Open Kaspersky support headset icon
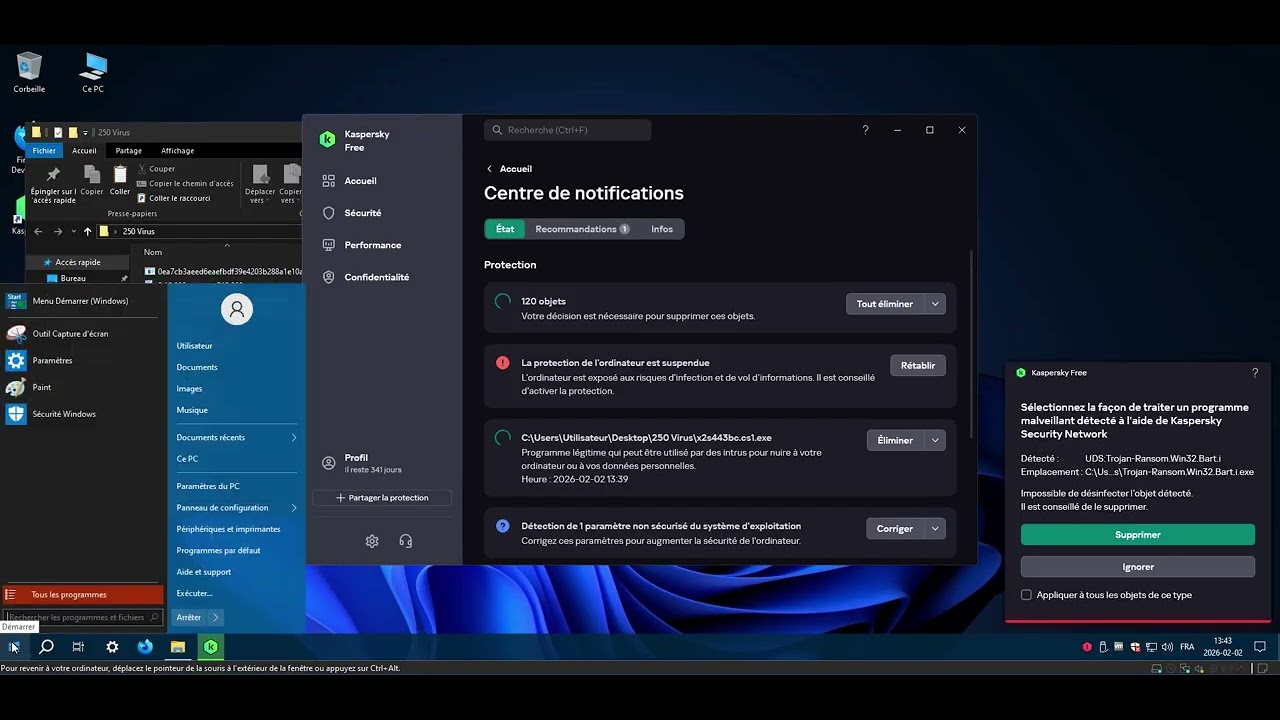The image size is (1280, 720). click(x=405, y=541)
